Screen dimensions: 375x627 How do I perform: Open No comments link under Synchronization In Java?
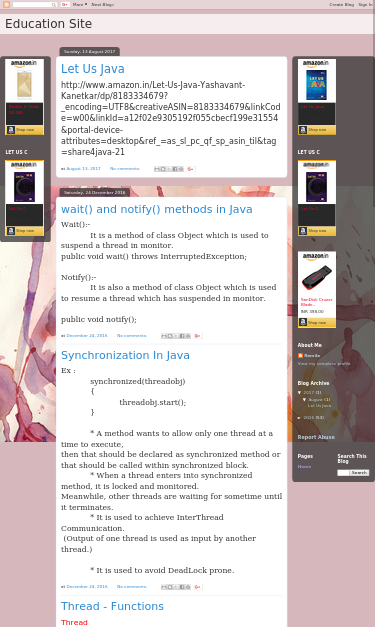(x=132, y=587)
